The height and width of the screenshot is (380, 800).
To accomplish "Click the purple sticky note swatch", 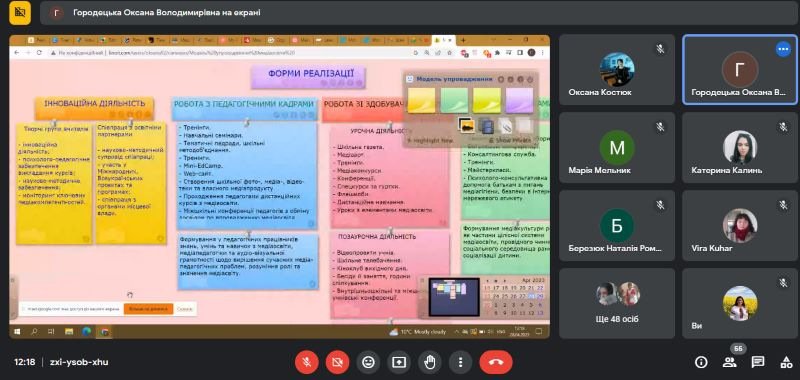I will 519,100.
